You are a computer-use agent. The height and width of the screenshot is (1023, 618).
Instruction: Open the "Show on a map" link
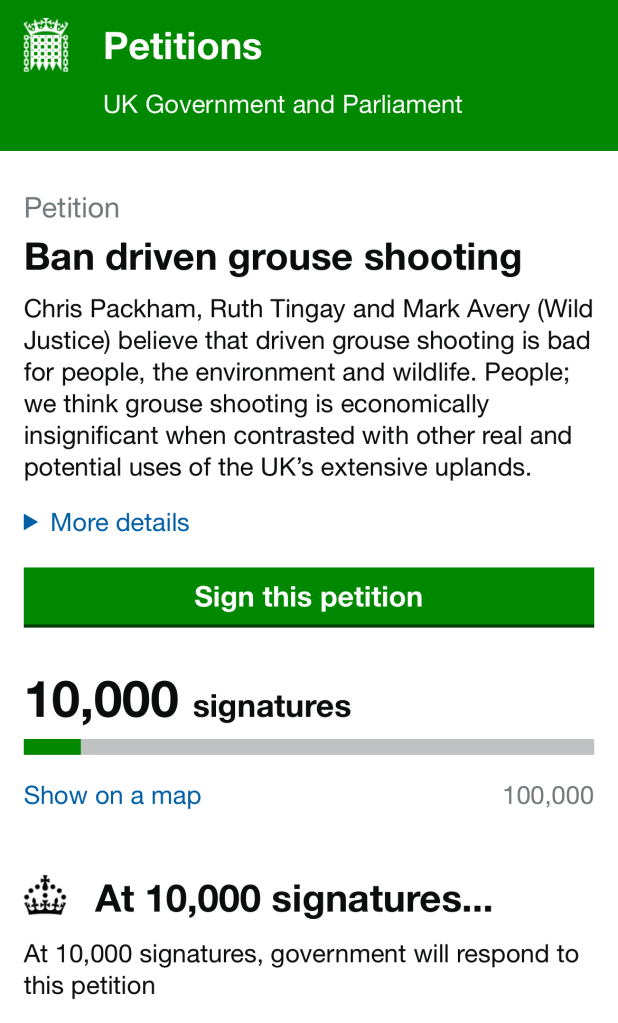tap(112, 796)
